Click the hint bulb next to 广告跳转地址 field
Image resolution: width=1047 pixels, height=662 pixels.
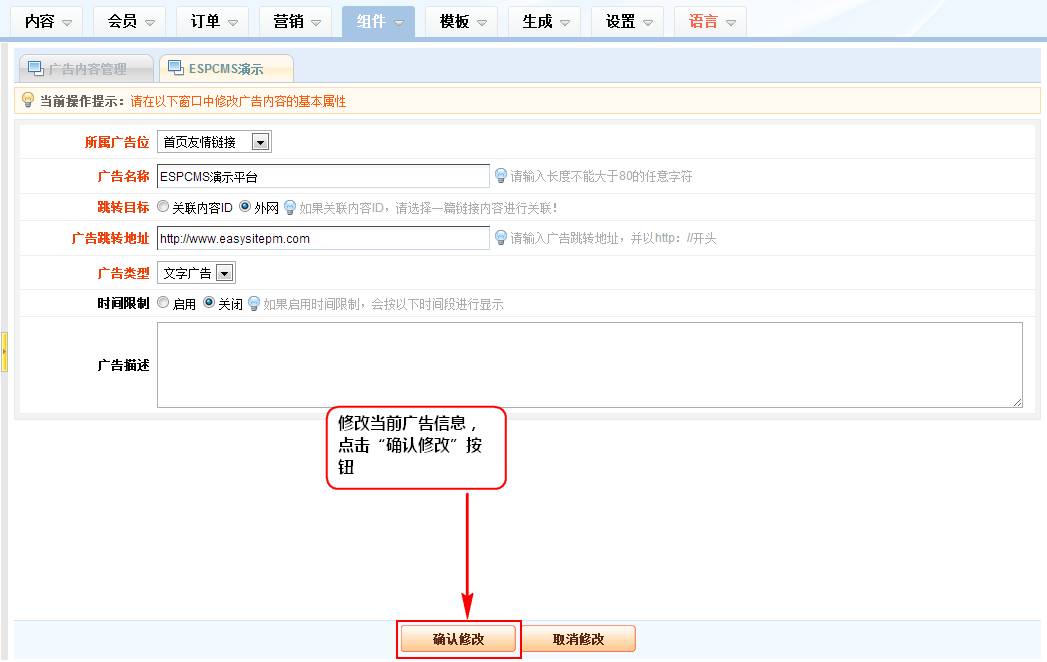click(501, 238)
